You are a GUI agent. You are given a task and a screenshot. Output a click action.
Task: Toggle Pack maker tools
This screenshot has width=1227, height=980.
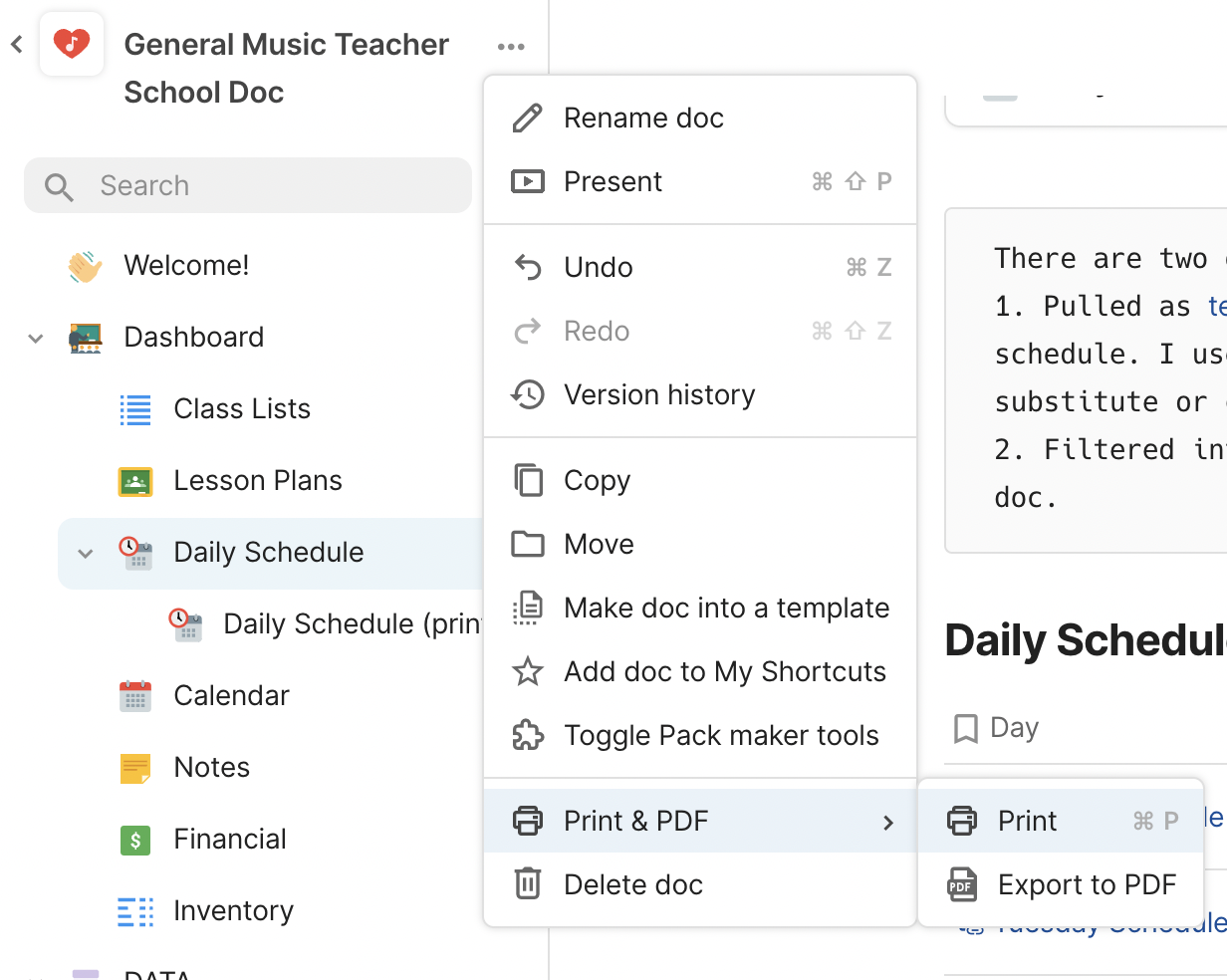point(721,736)
